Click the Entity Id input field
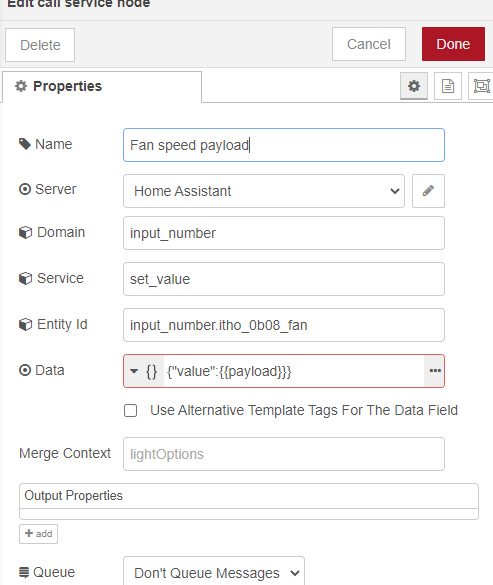This screenshot has height=585, width=493. (x=284, y=325)
